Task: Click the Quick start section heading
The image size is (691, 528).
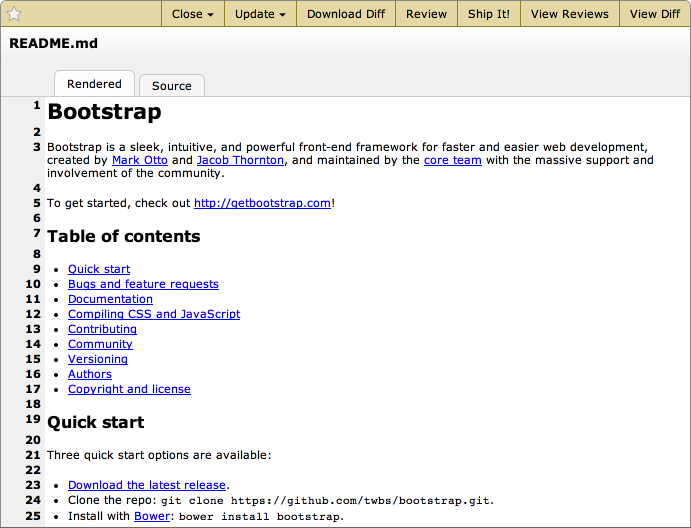Action: tap(96, 422)
